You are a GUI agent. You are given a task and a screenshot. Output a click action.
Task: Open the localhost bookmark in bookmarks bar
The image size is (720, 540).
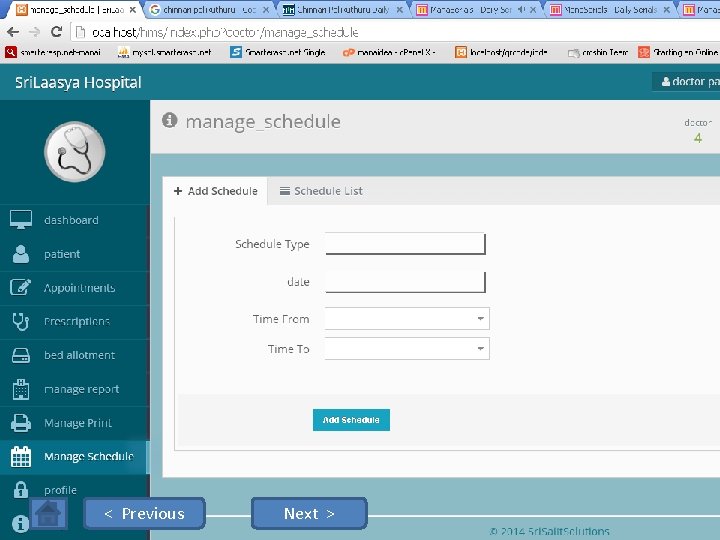[501, 52]
